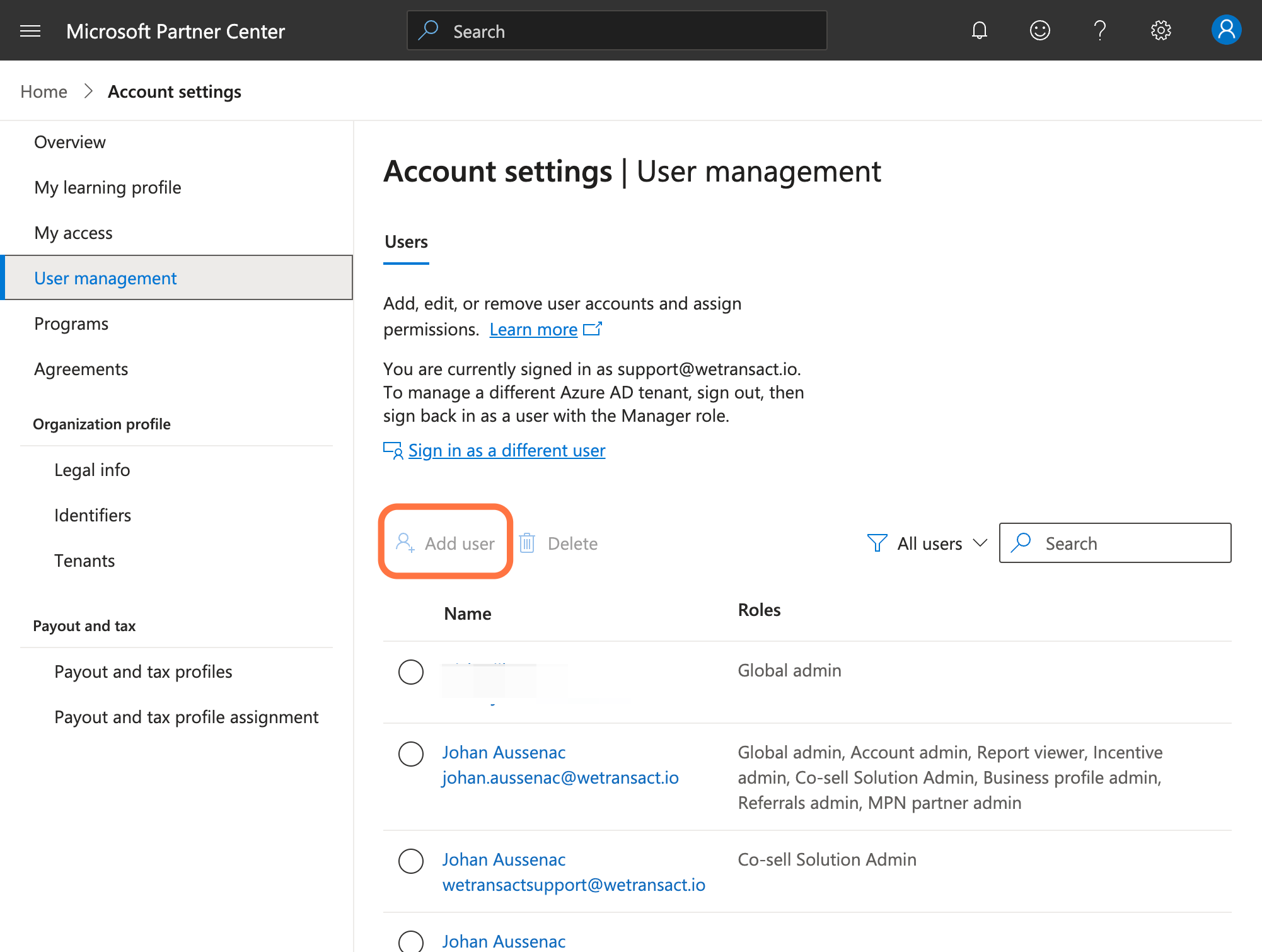The width and height of the screenshot is (1262, 952).
Task: Open the help question mark
Action: (x=1100, y=30)
